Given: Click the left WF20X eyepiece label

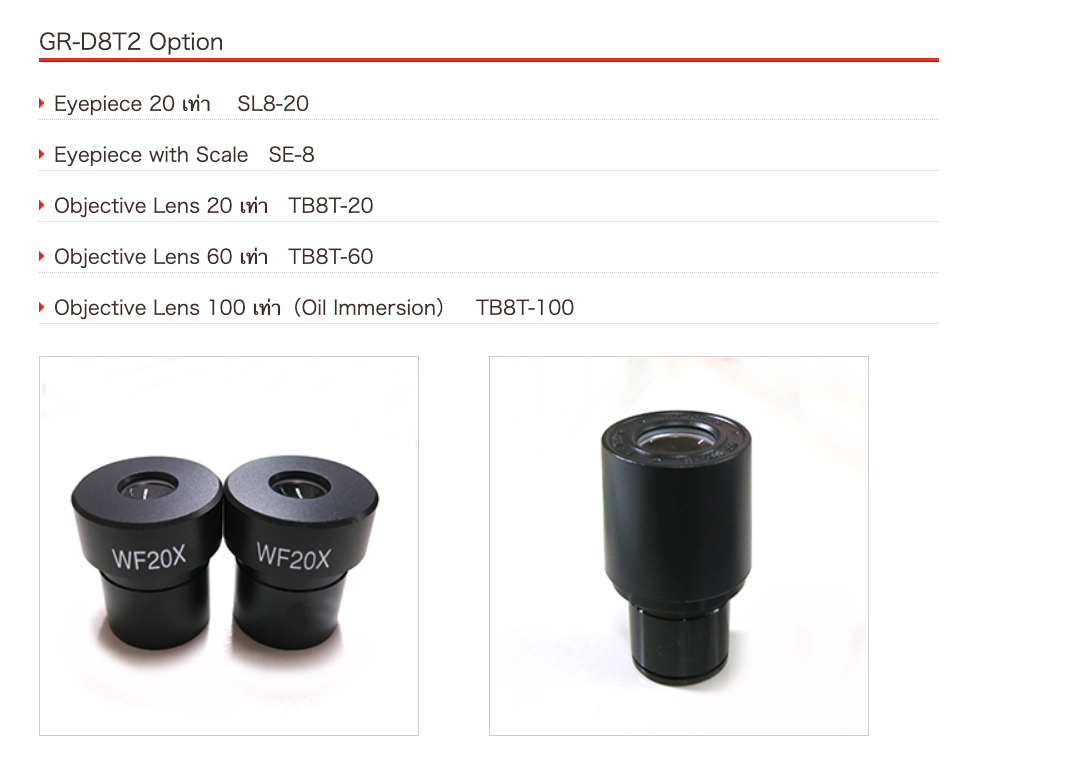Looking at the screenshot, I should [x=149, y=558].
